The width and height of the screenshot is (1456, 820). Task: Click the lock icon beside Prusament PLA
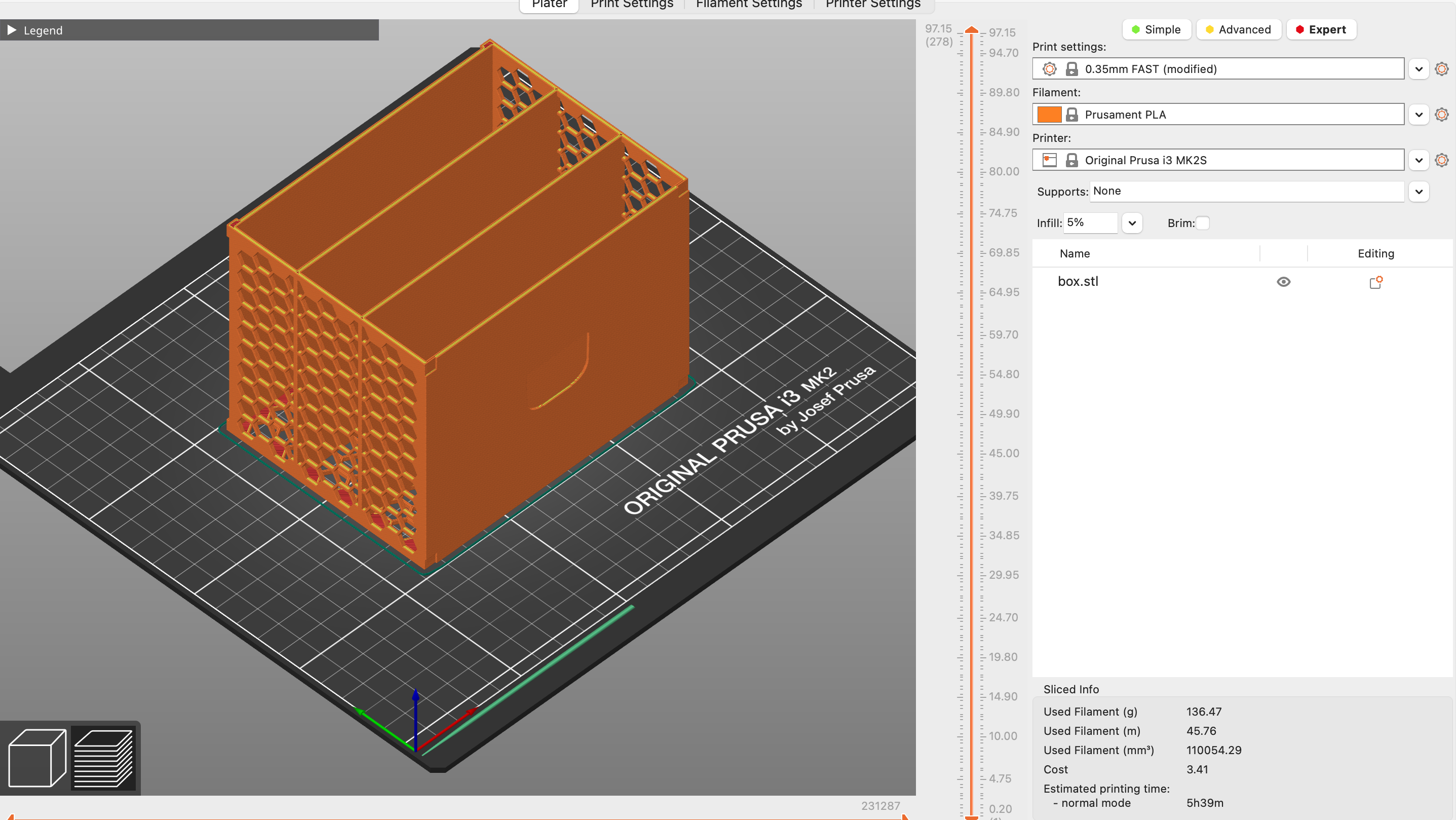pos(1072,114)
